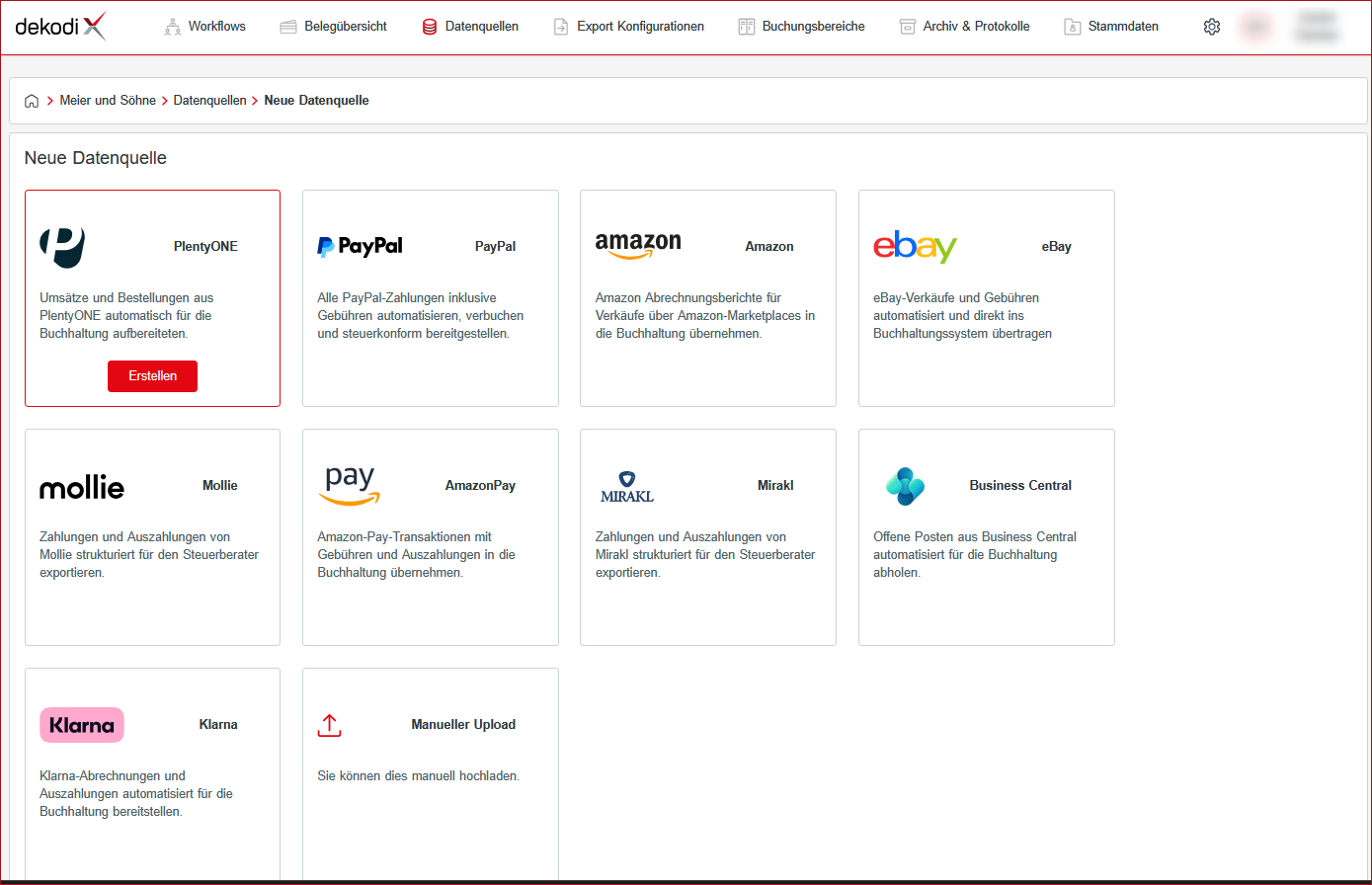Click the Klarna-Abrechnungen description text
The height and width of the screenshot is (885, 1372).
(x=136, y=794)
